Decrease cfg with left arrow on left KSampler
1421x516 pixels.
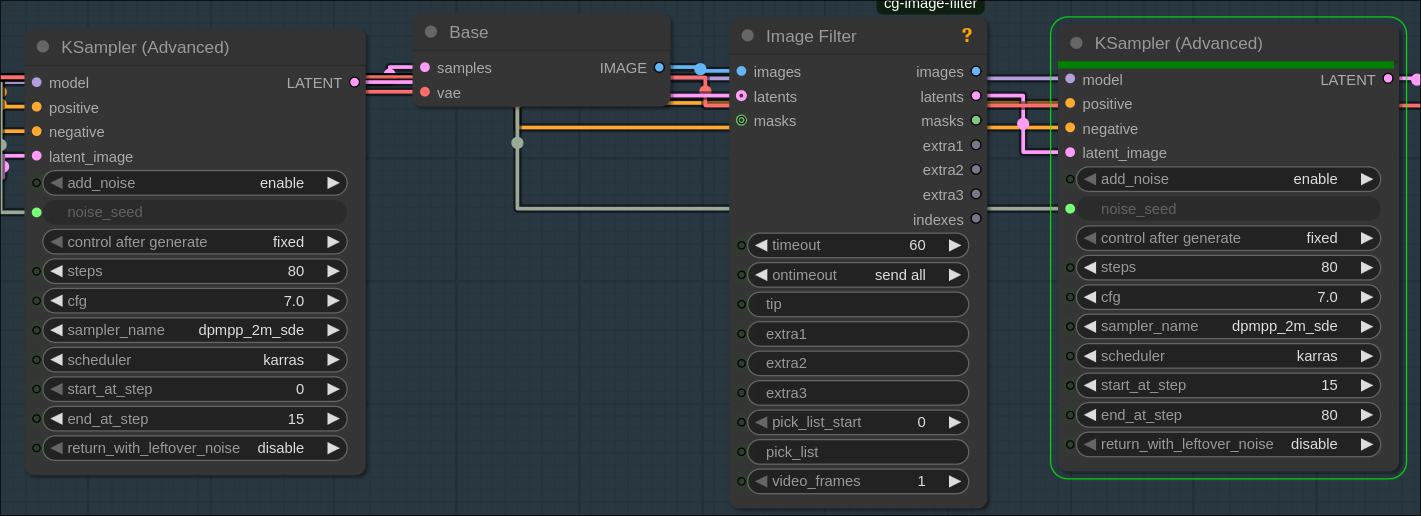[57, 301]
